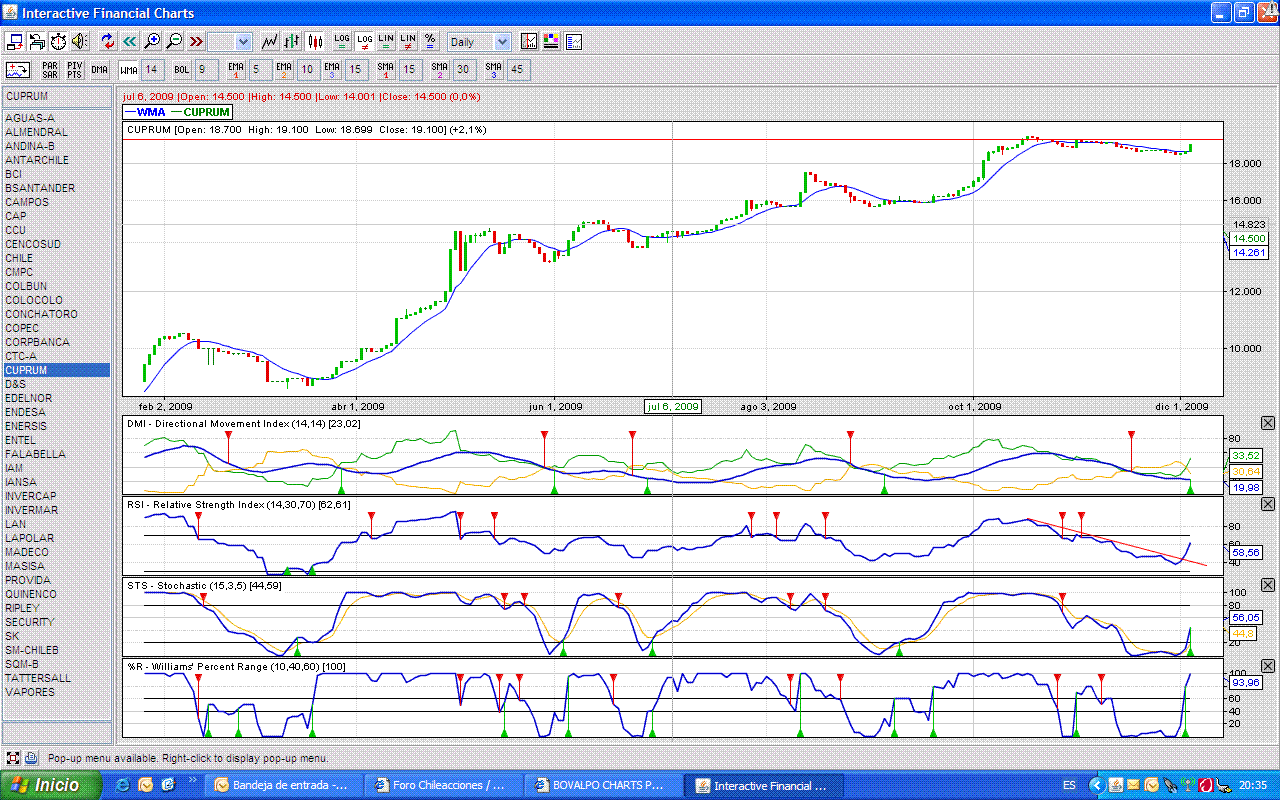
Task: Click the green scroll-back double arrow
Action: coord(129,42)
